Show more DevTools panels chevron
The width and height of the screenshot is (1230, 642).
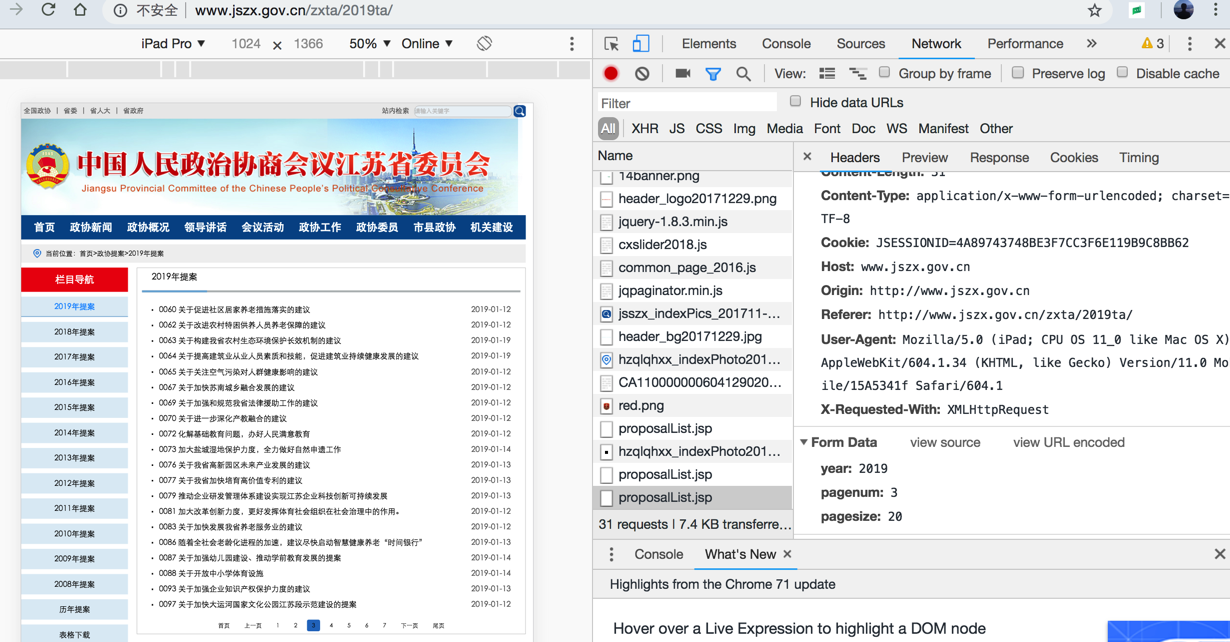pyautogui.click(x=1091, y=44)
